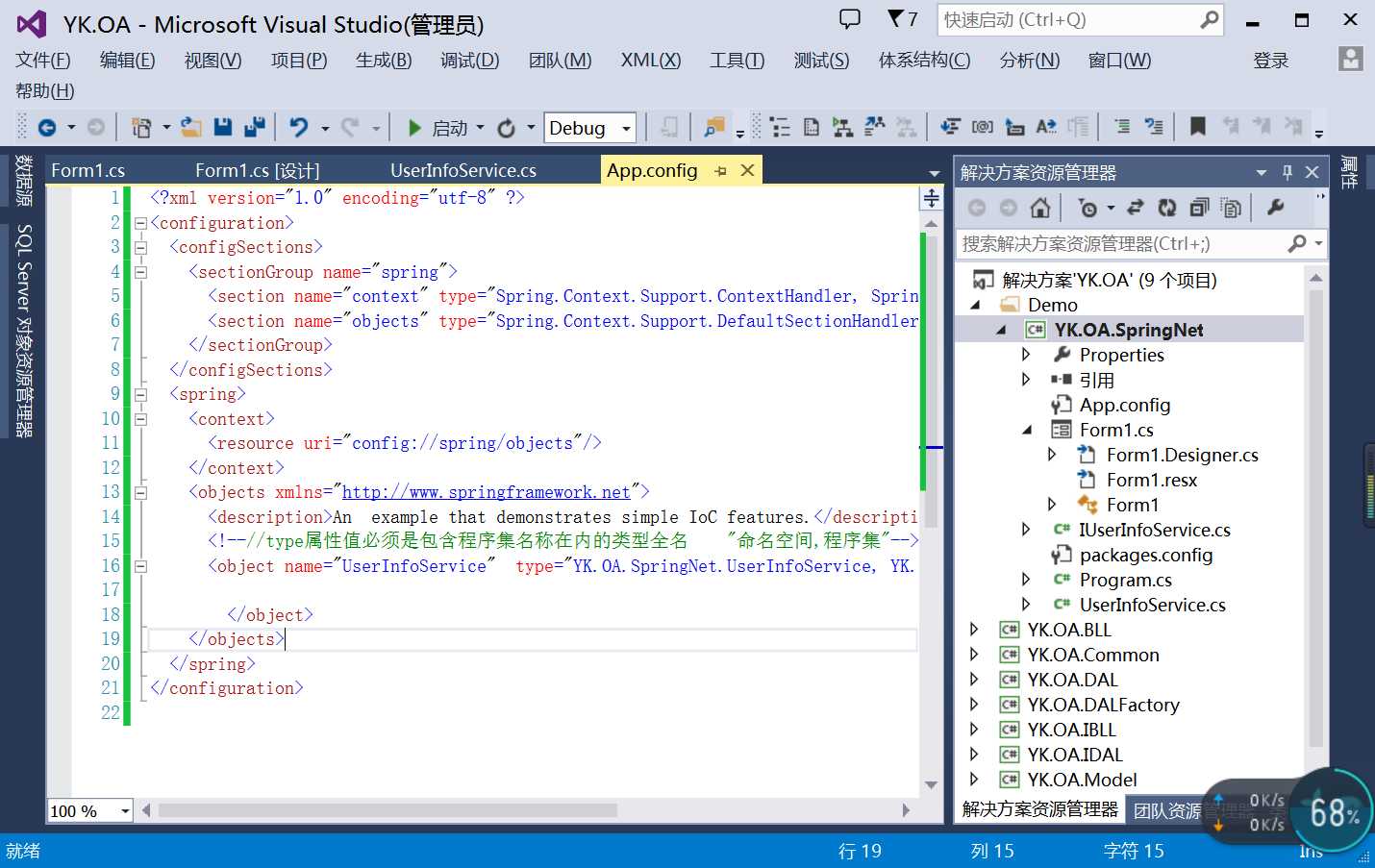The height and width of the screenshot is (868, 1375).
Task: Click the Save All toolbar icon
Action: point(255,127)
